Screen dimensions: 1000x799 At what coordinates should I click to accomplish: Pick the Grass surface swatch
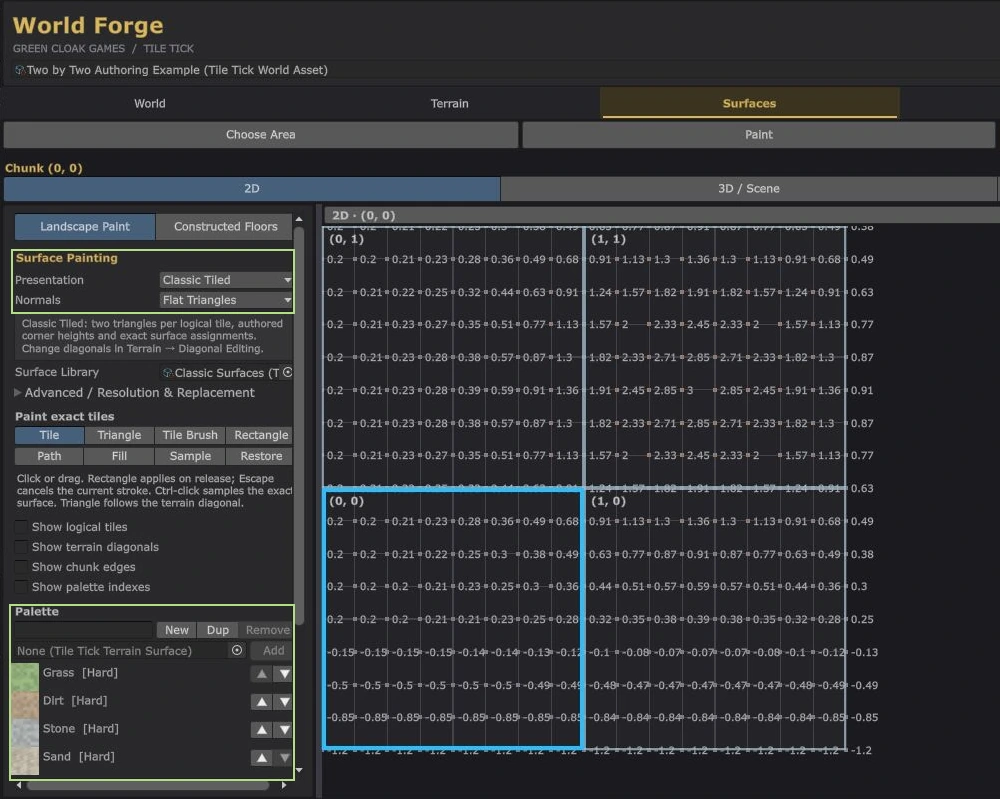[x=25, y=677]
